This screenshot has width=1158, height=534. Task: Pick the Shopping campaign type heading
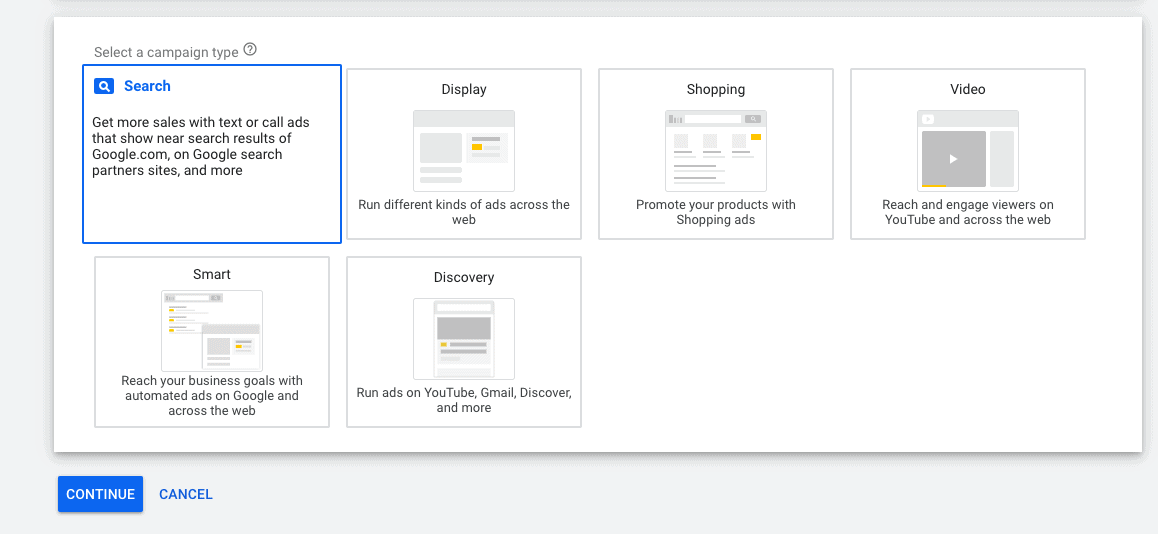[x=716, y=89]
